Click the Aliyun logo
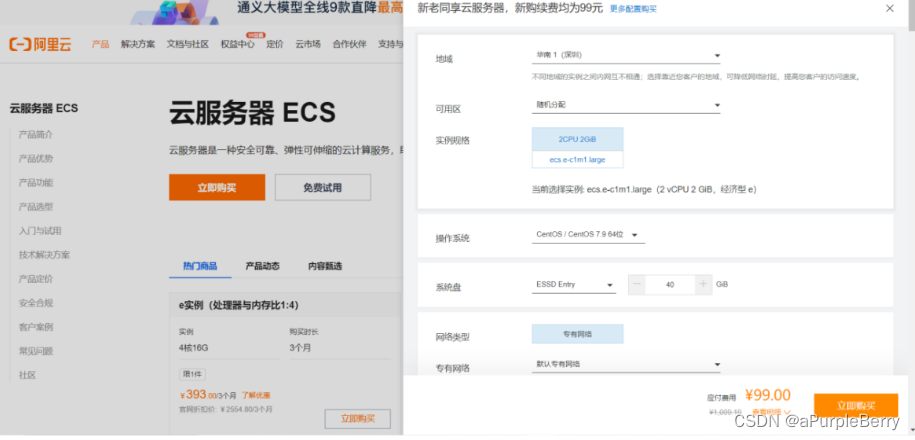915x440 pixels. click(x=40, y=44)
